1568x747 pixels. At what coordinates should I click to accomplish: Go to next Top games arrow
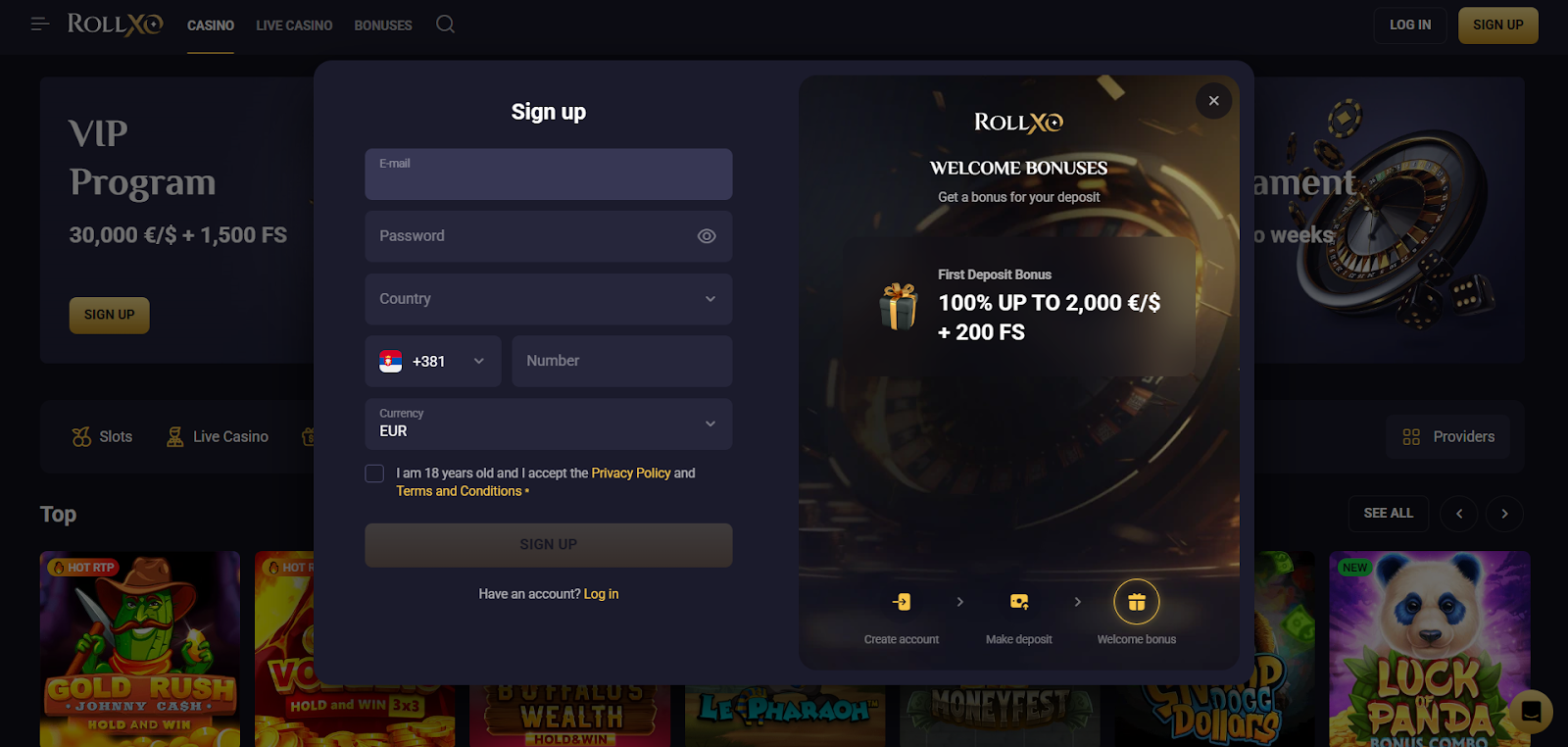tap(1504, 514)
